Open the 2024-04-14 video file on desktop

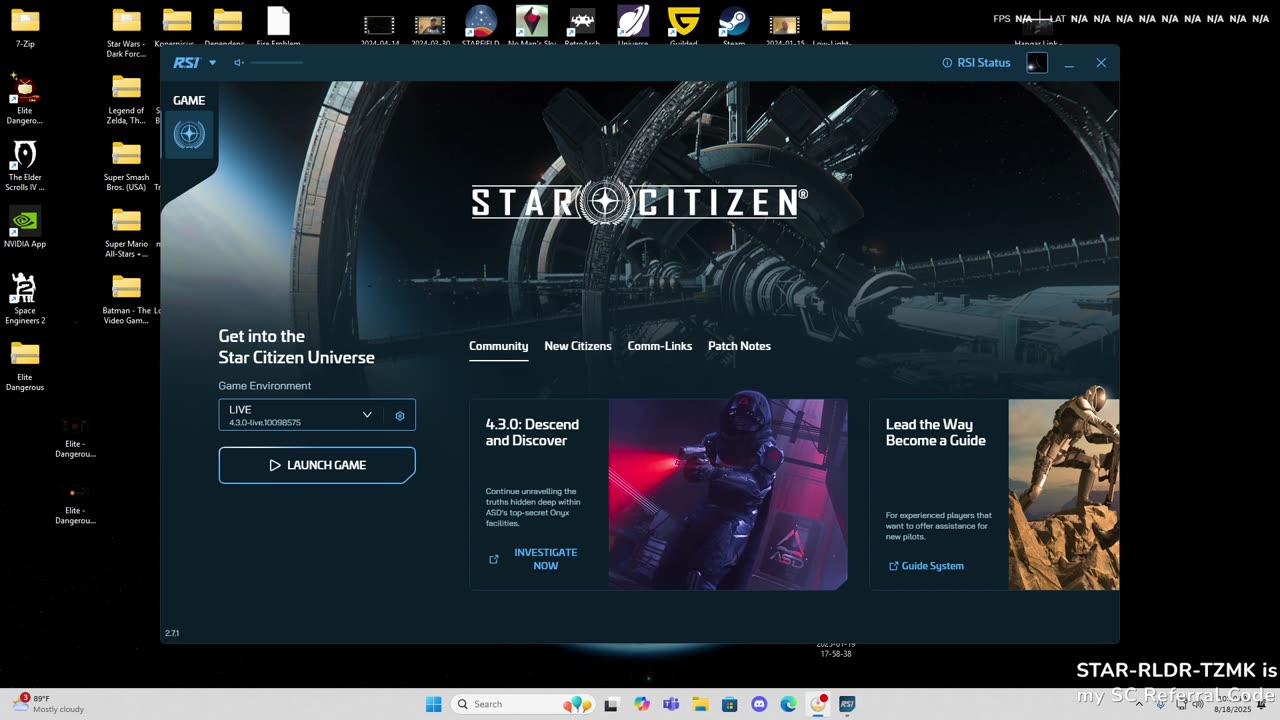pos(379,28)
